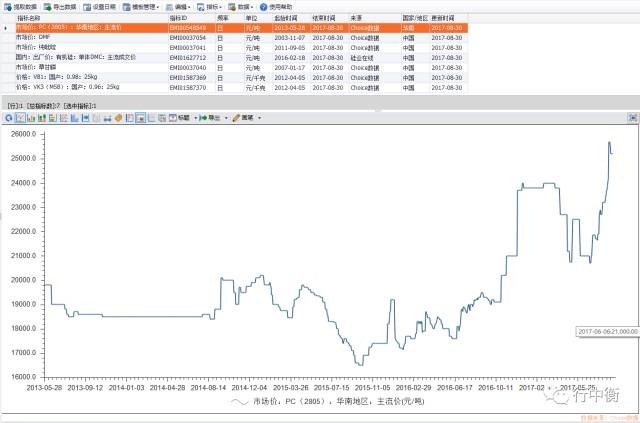Open 使用帮助 help
640x423 pixels.
click(x=276, y=7)
